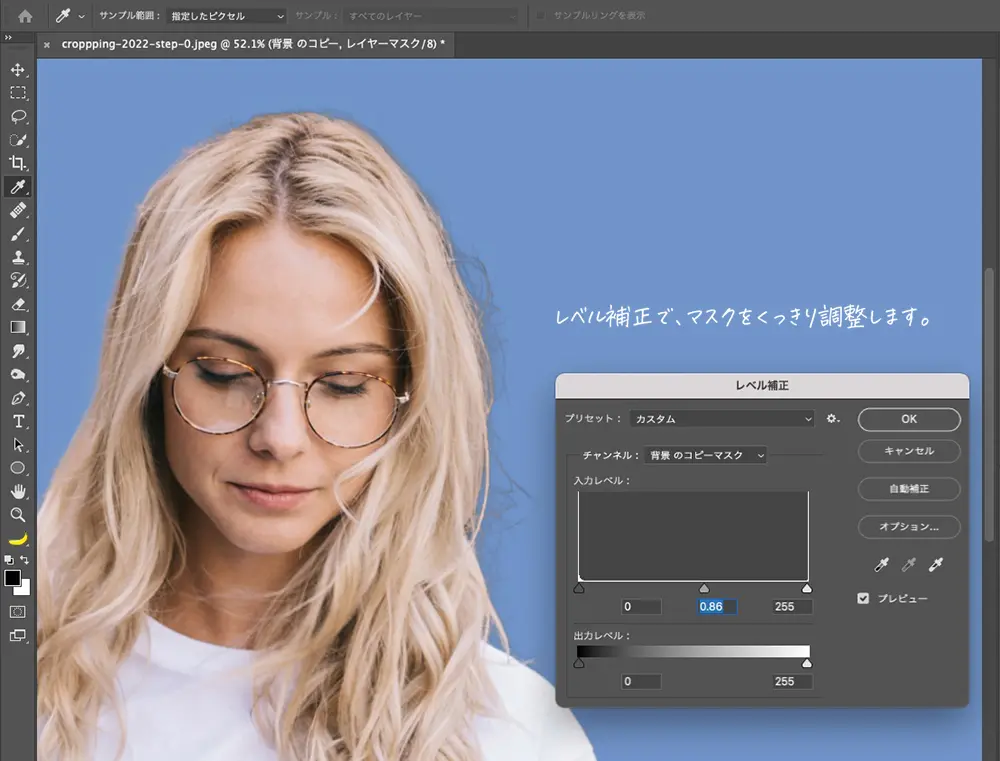This screenshot has height=761, width=1000.
Task: Click the white point eyedropper in Levels
Action: [937, 566]
